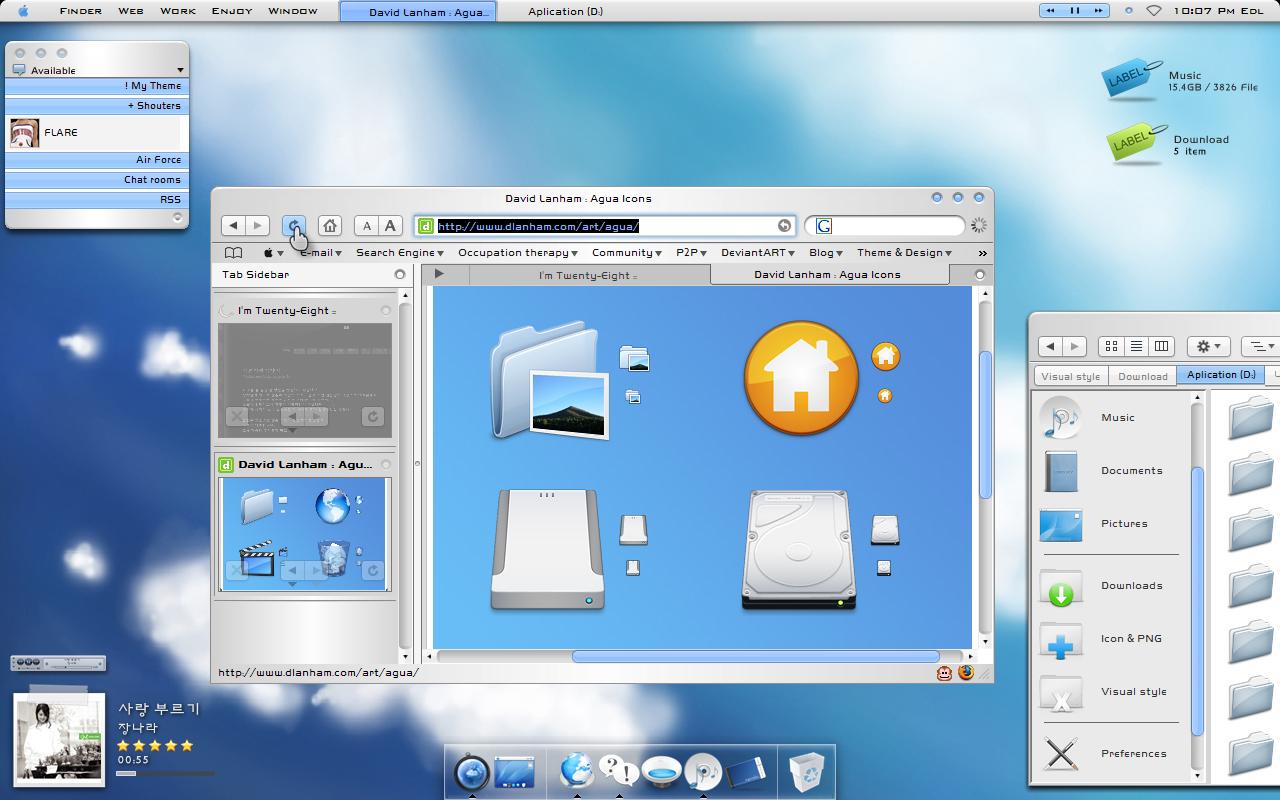Click the large internal hard disk icon
This screenshot has width=1280, height=800.
point(797,550)
